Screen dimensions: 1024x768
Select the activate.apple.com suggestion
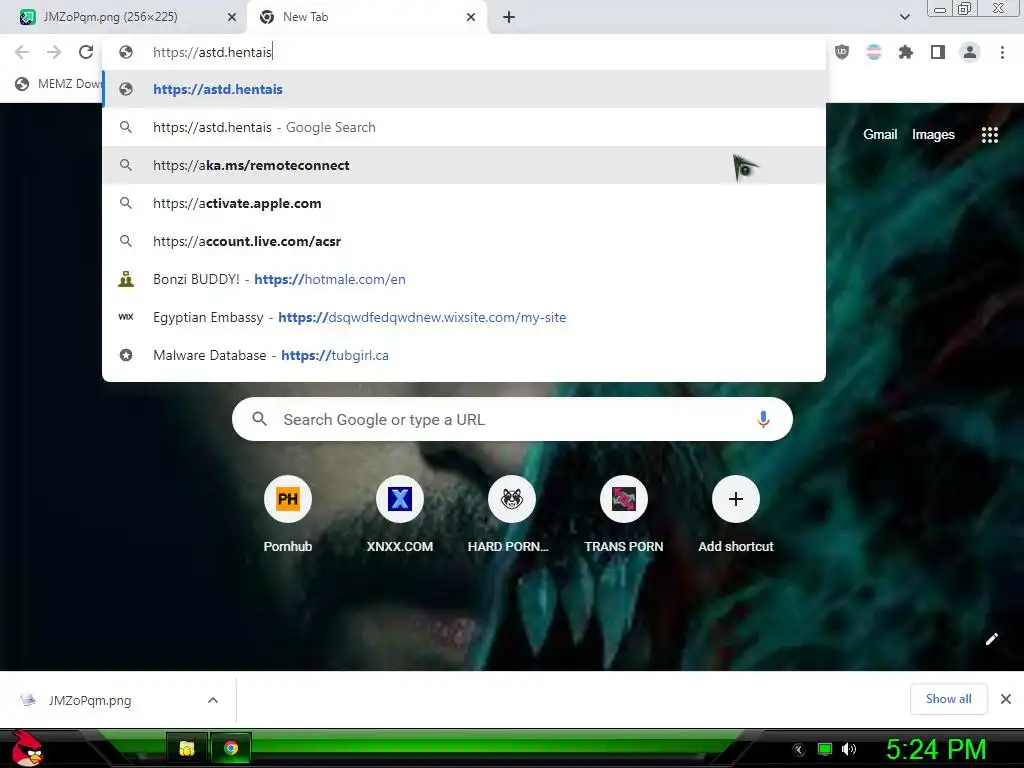[x=464, y=203]
